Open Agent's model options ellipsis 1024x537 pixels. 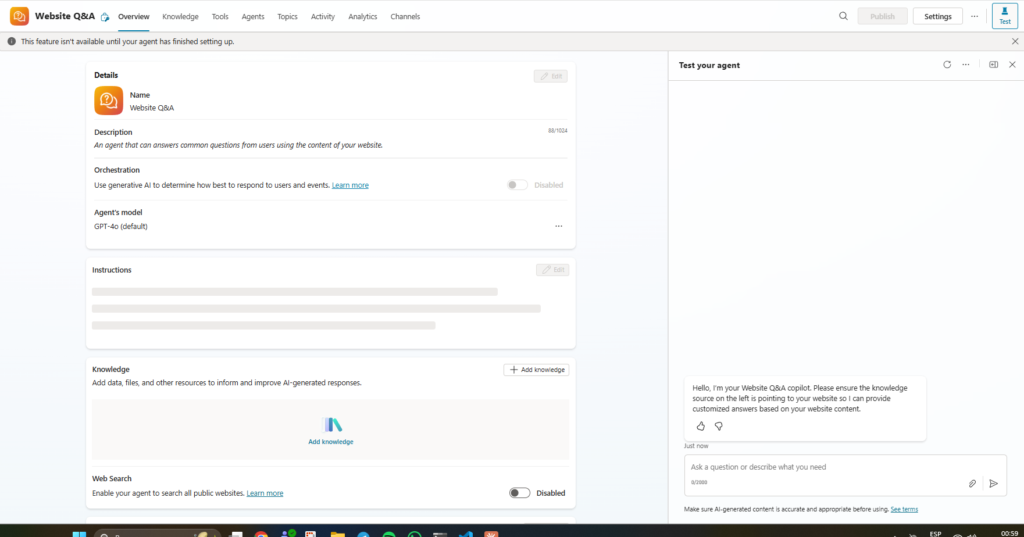(559, 226)
